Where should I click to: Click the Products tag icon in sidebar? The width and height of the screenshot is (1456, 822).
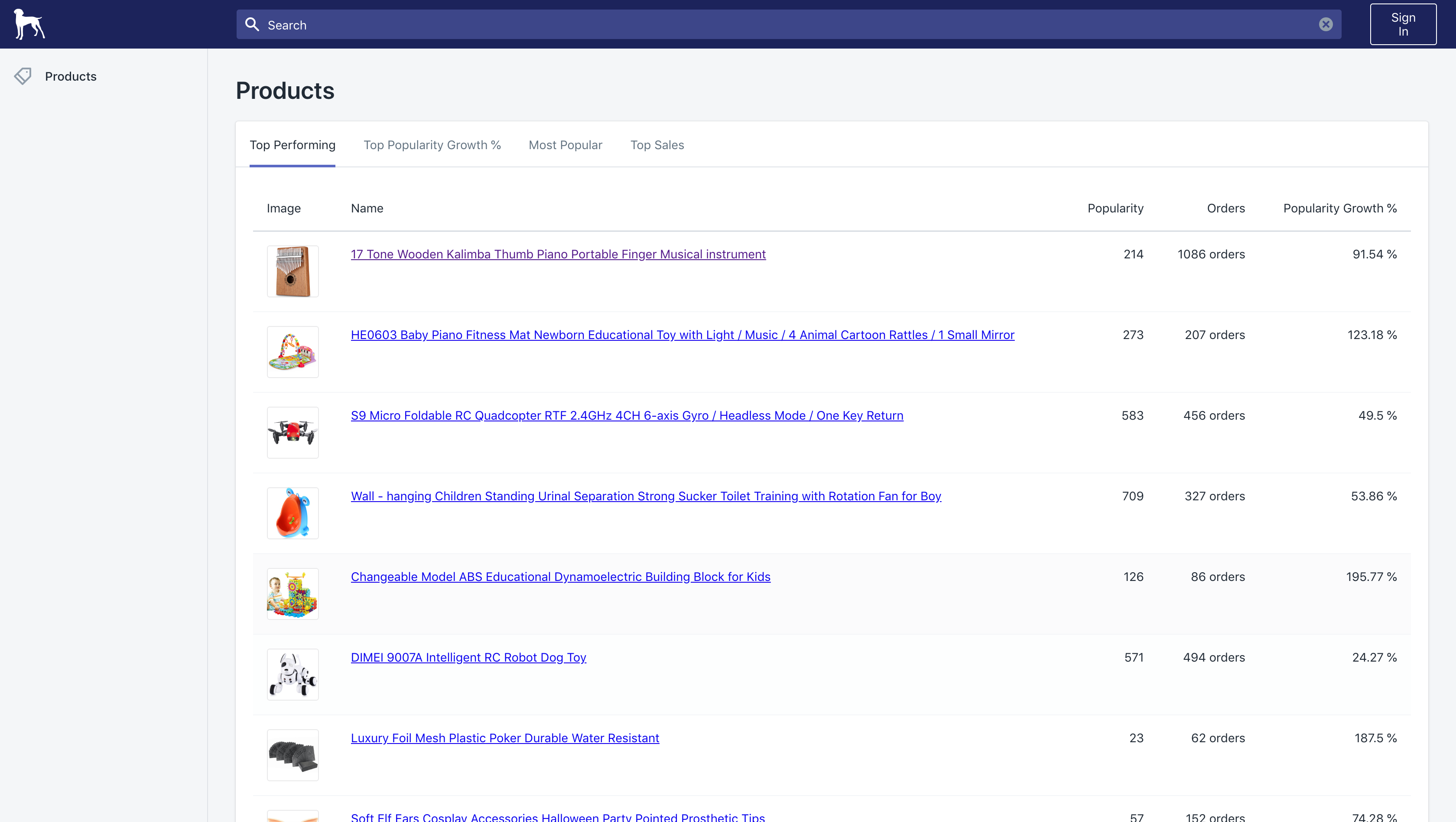click(x=23, y=76)
